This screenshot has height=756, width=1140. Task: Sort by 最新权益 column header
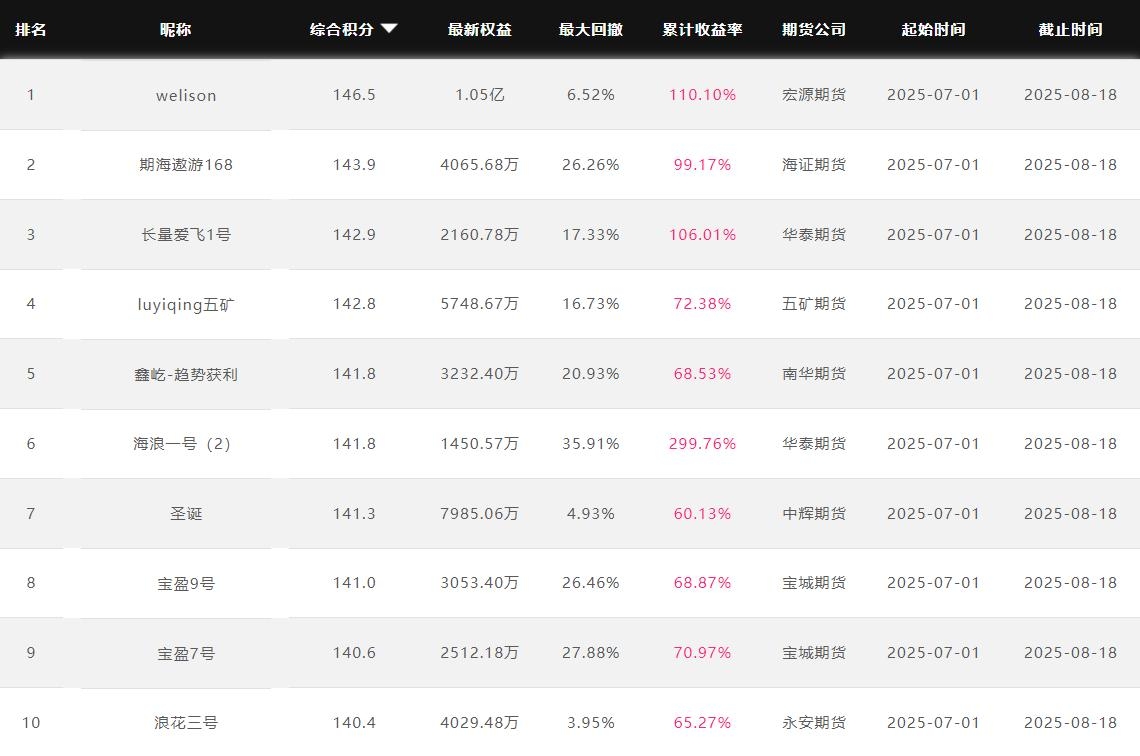(479, 30)
